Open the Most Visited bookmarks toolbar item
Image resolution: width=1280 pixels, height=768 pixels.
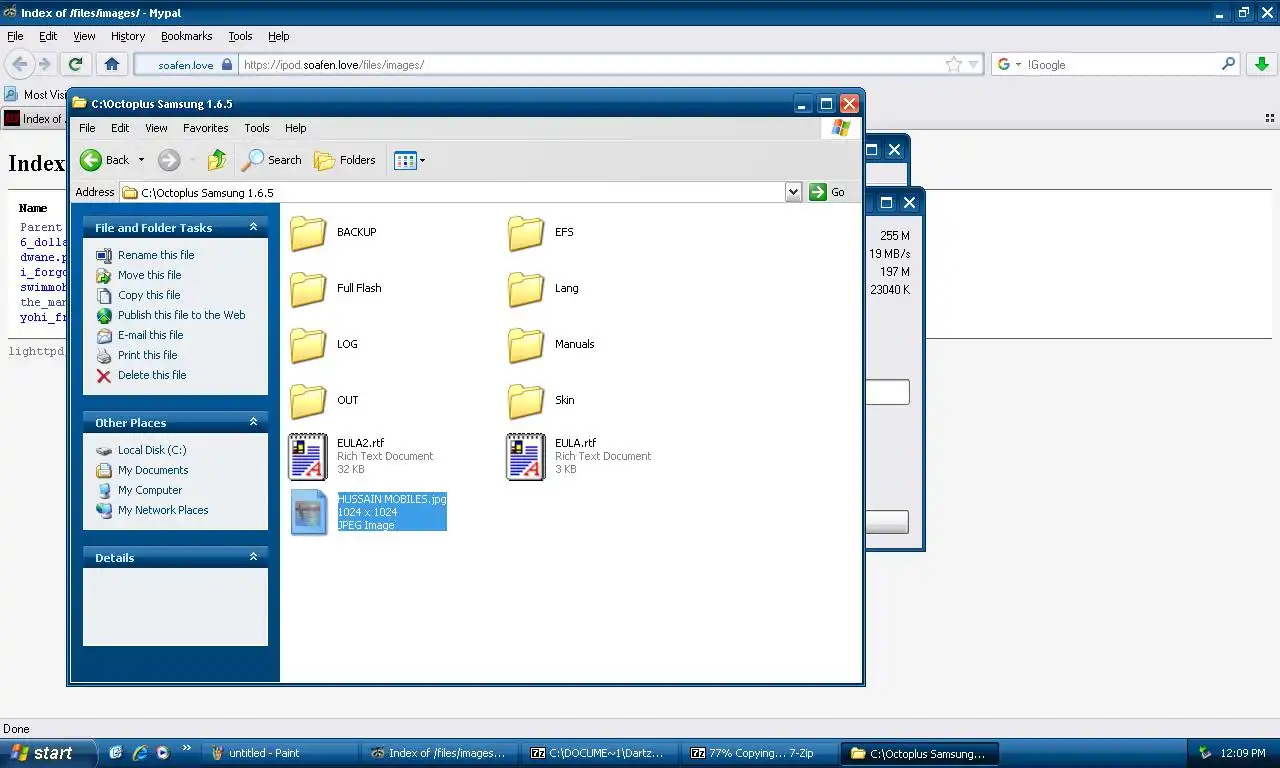35,95
